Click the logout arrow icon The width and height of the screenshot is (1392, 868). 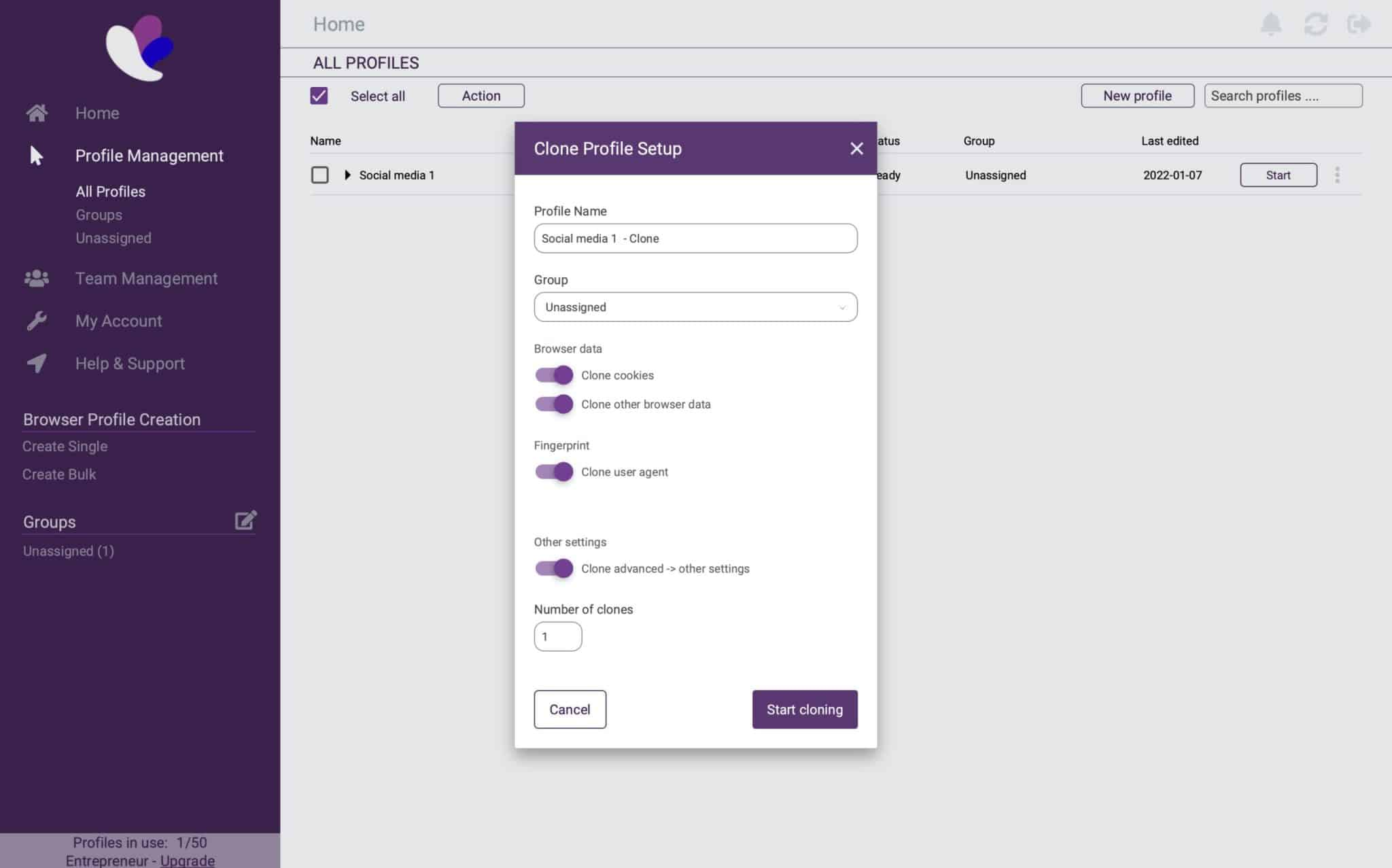tap(1359, 24)
